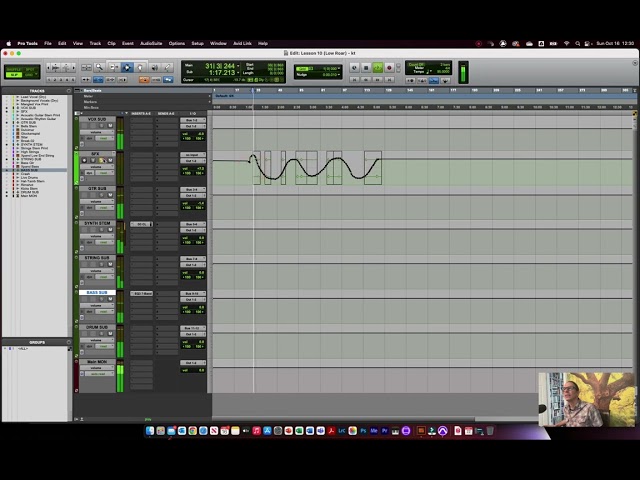
Task: Toggle Tab to Transients button
Action: pyautogui.click(x=86, y=80)
